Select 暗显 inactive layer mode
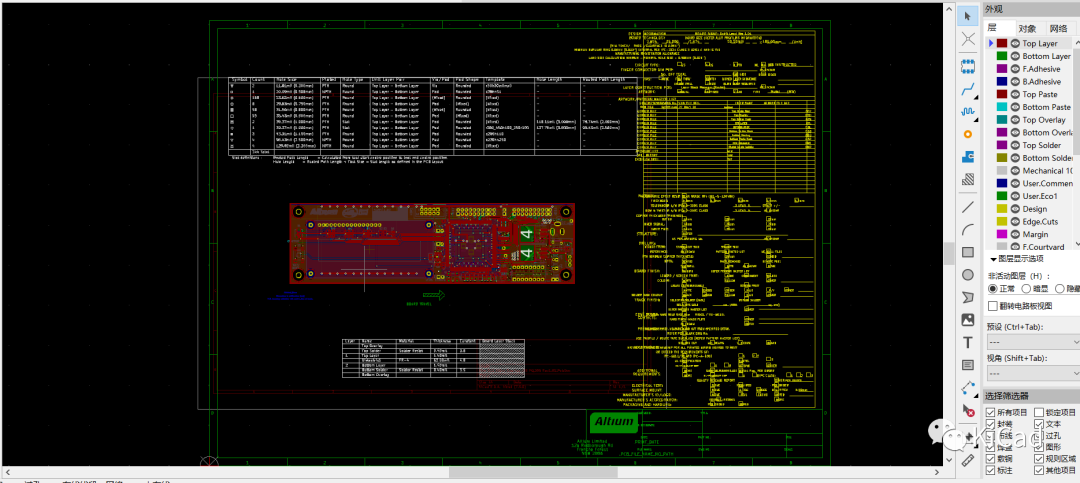The width and height of the screenshot is (1080, 483). pyautogui.click(x=1026, y=289)
